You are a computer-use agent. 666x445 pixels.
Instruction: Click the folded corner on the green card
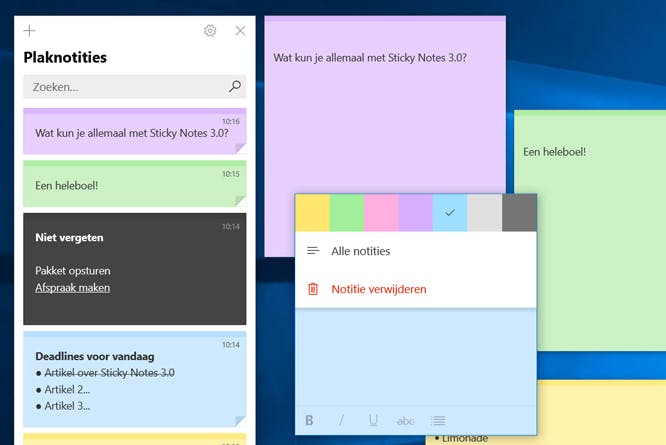click(x=240, y=200)
